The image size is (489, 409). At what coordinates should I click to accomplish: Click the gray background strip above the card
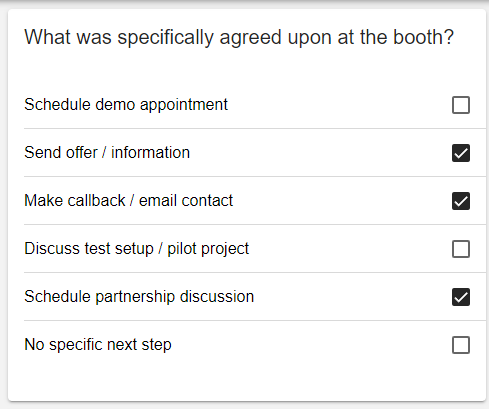point(244,5)
